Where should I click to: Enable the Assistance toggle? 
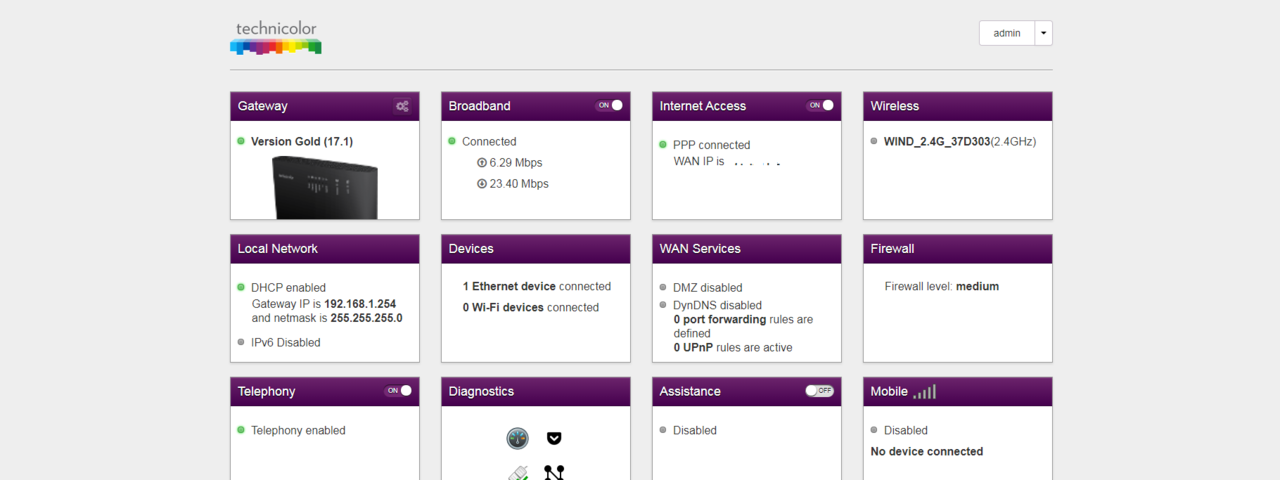click(x=819, y=391)
